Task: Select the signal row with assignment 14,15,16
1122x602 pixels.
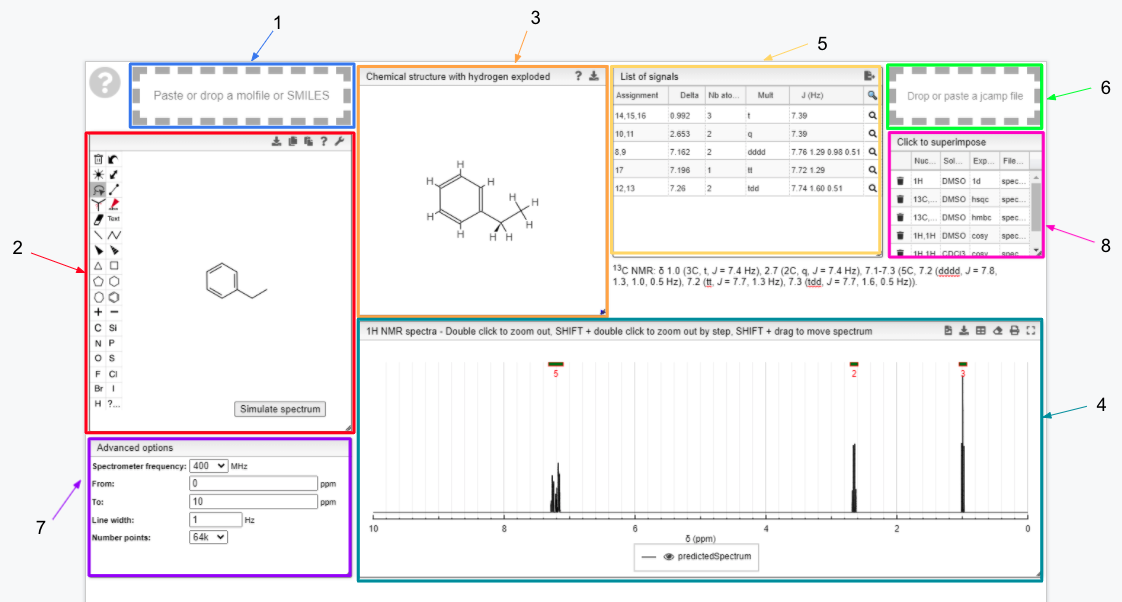Action: 746,115
